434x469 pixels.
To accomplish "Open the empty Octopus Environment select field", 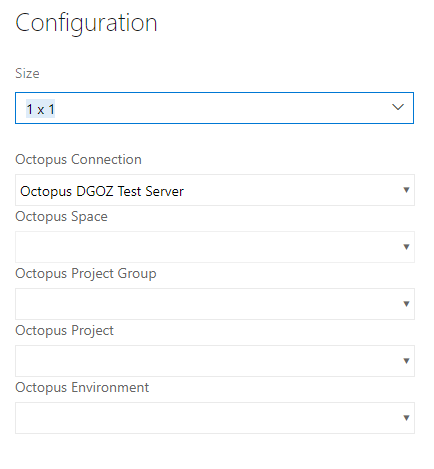I will (215, 418).
